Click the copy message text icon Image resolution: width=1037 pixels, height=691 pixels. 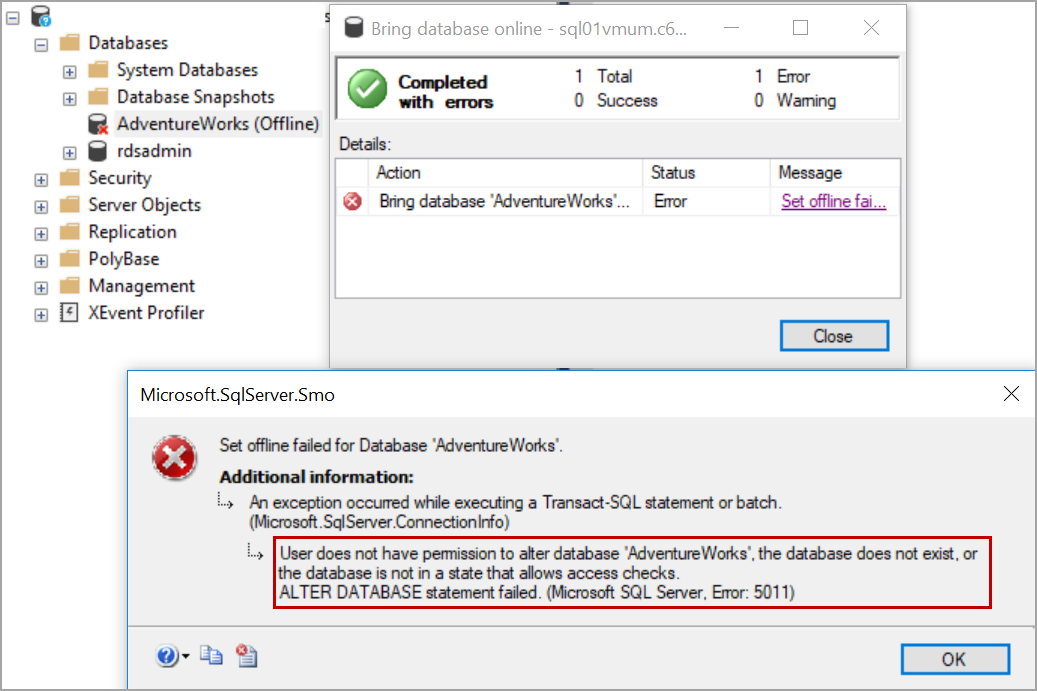pos(212,655)
